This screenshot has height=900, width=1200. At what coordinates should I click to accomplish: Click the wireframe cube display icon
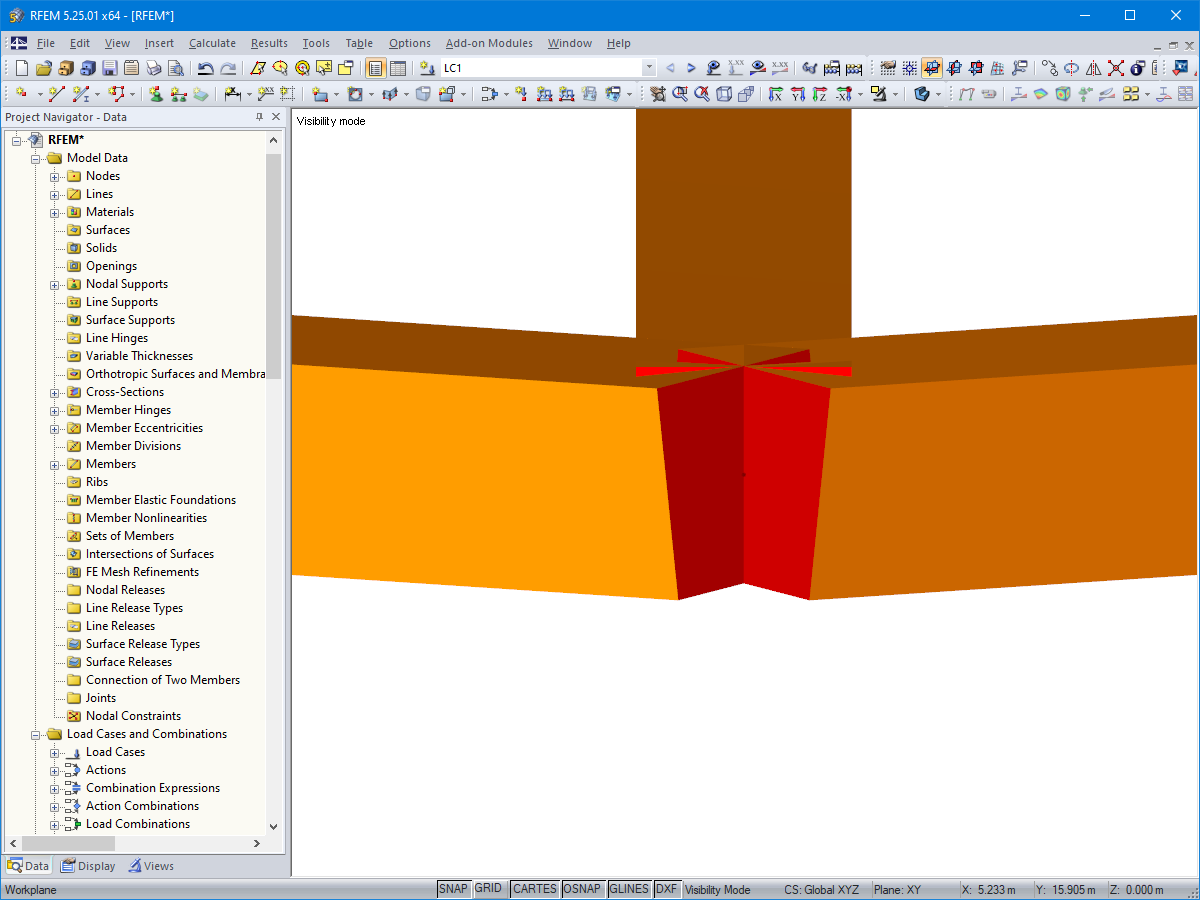point(724,94)
